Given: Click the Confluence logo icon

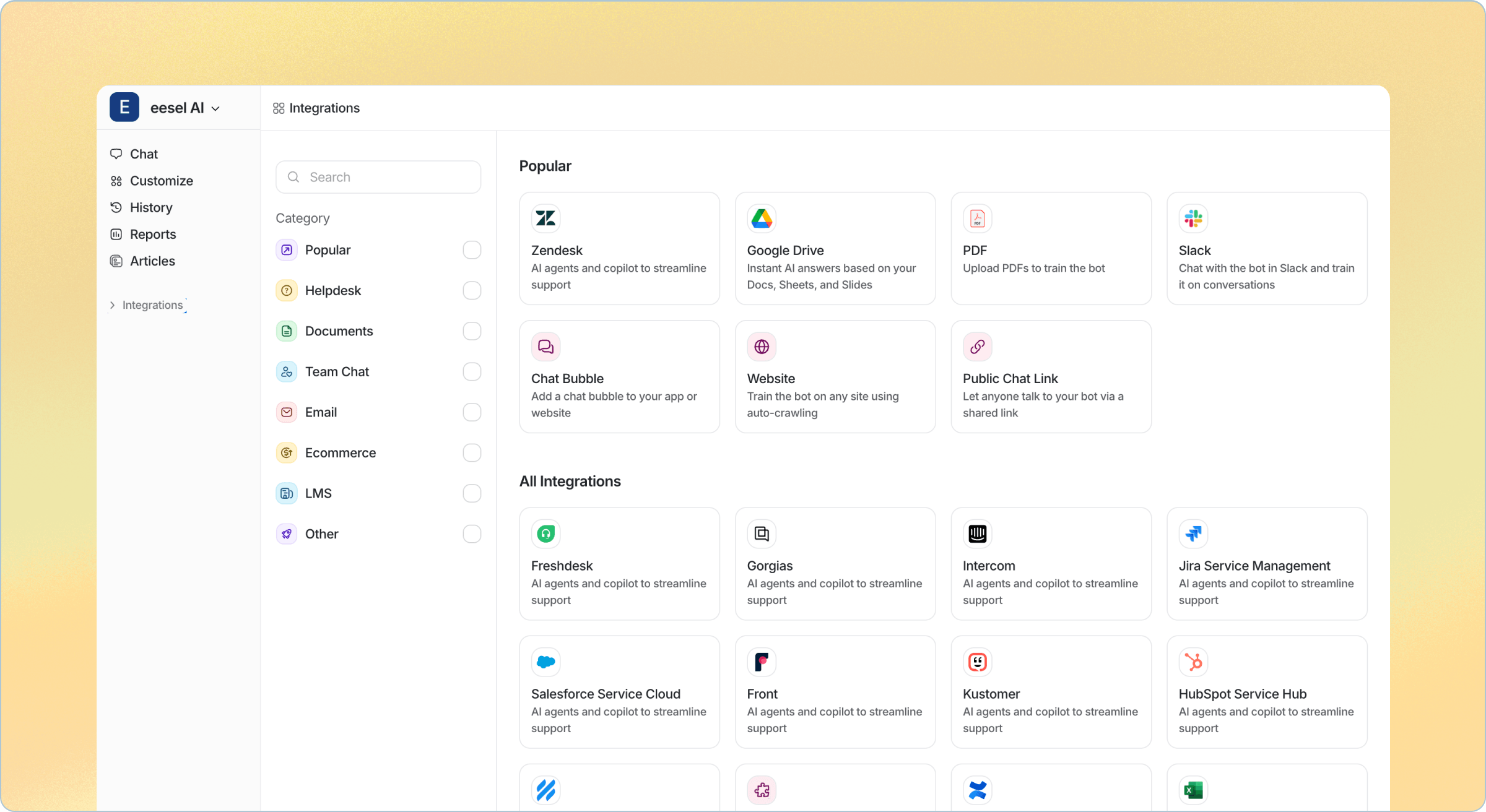Looking at the screenshot, I should pos(978,790).
